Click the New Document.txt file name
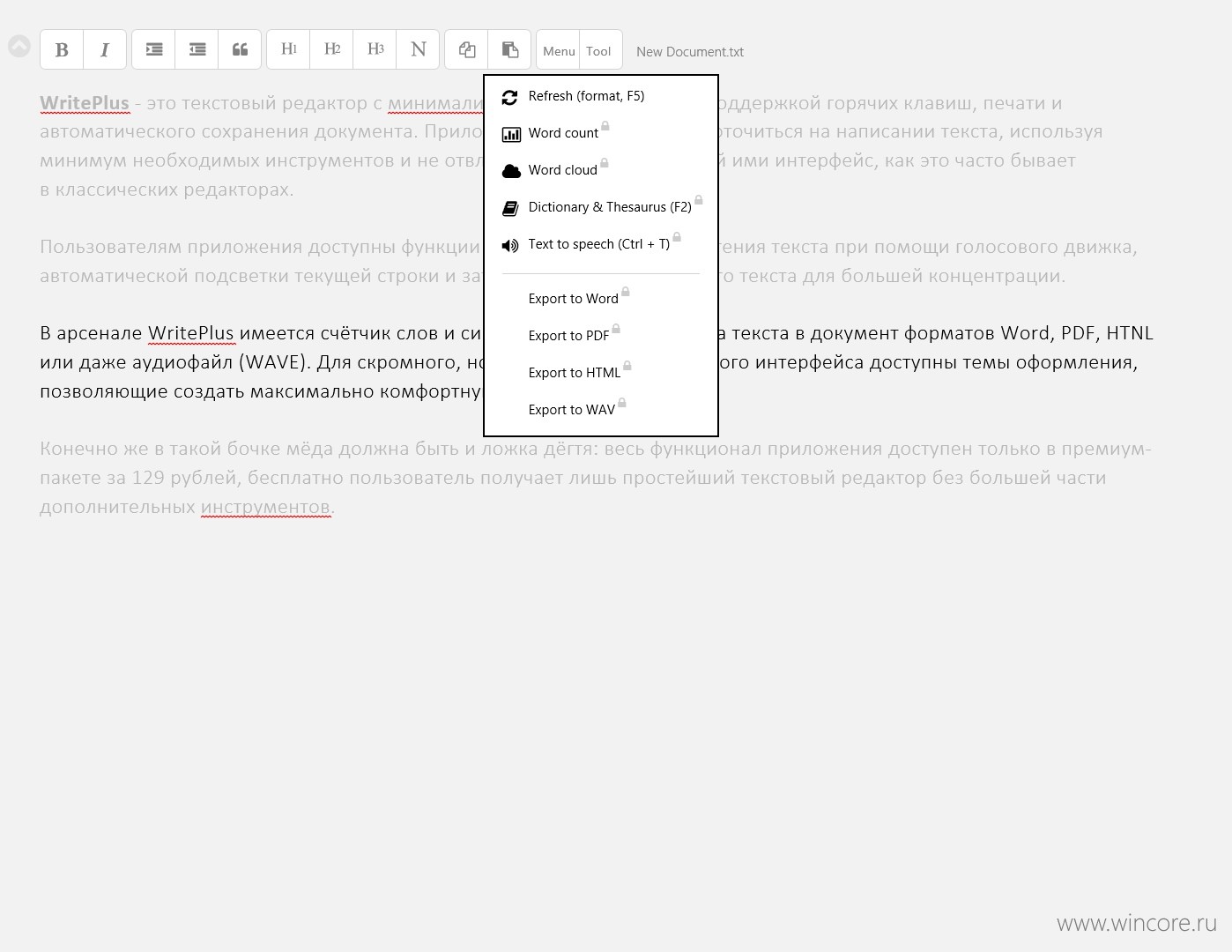The height and width of the screenshot is (952, 1232). coord(690,52)
